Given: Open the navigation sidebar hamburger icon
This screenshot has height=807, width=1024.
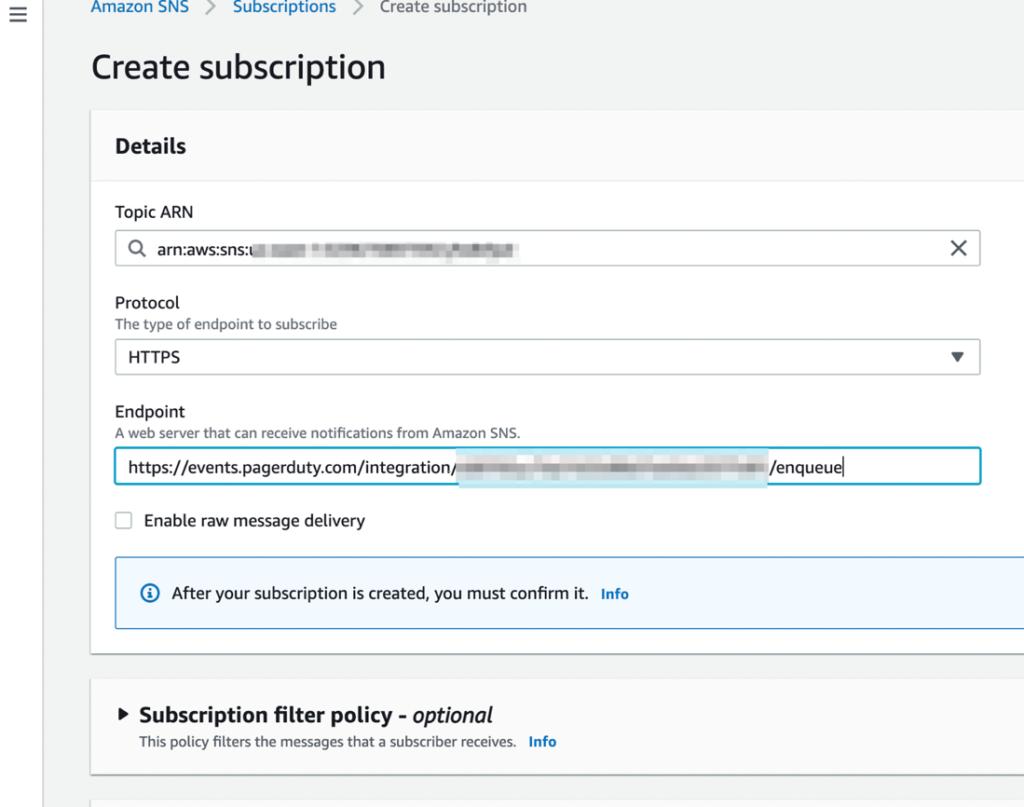Looking at the screenshot, I should (x=17, y=14).
